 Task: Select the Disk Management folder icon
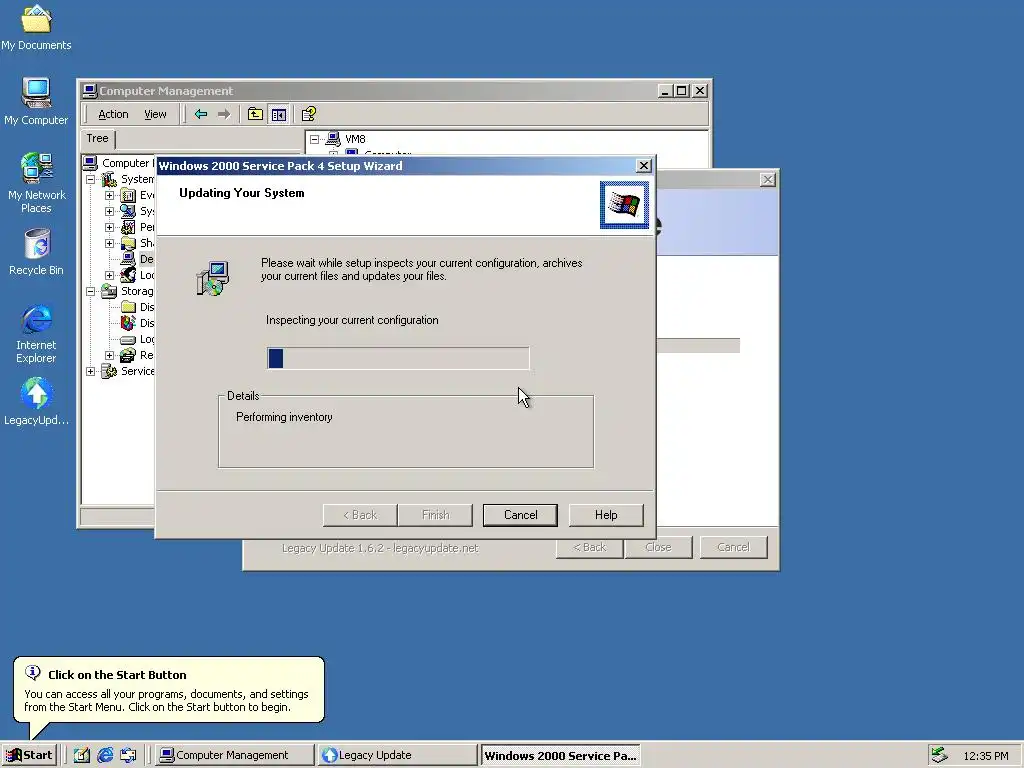coord(129,307)
